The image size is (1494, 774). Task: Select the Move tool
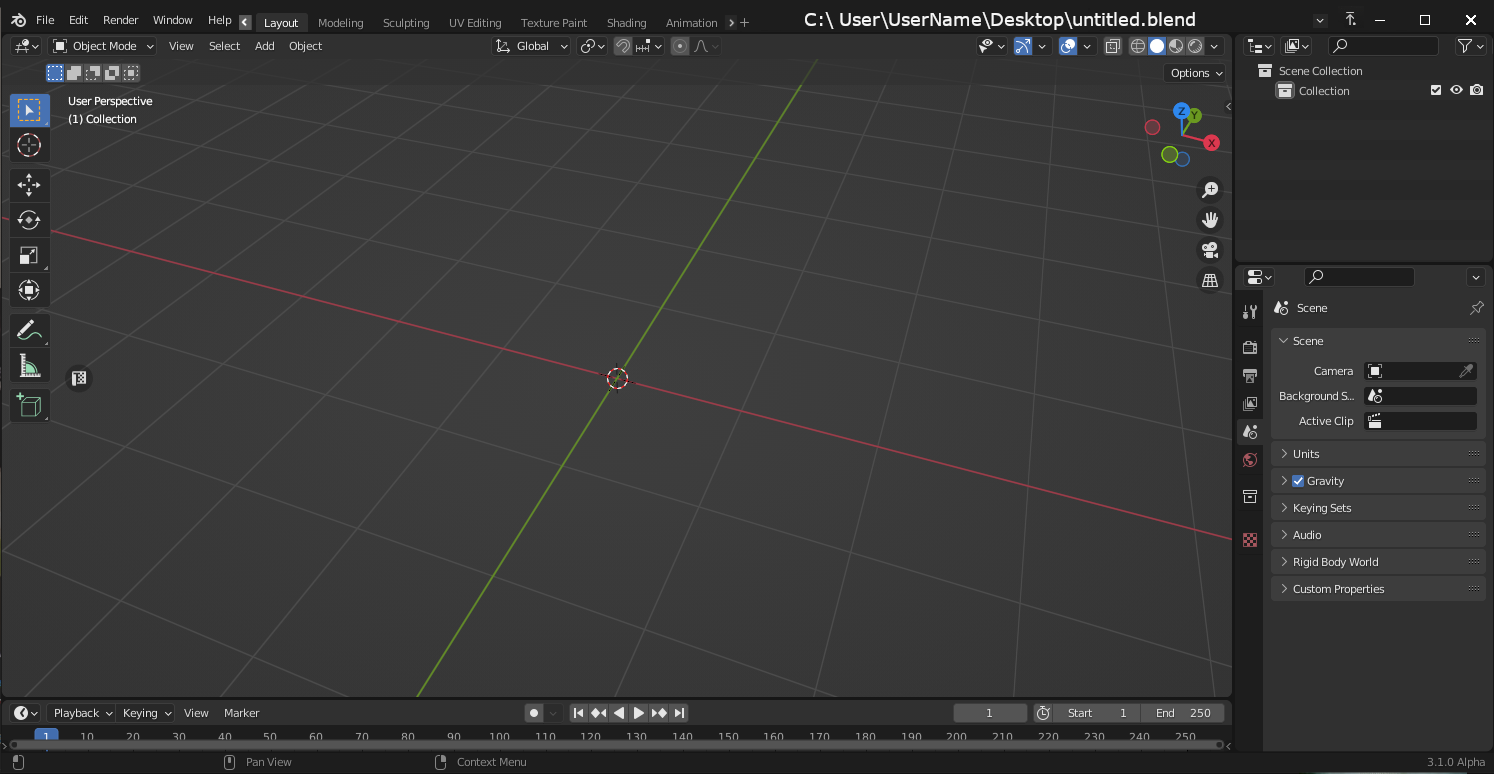click(29, 185)
